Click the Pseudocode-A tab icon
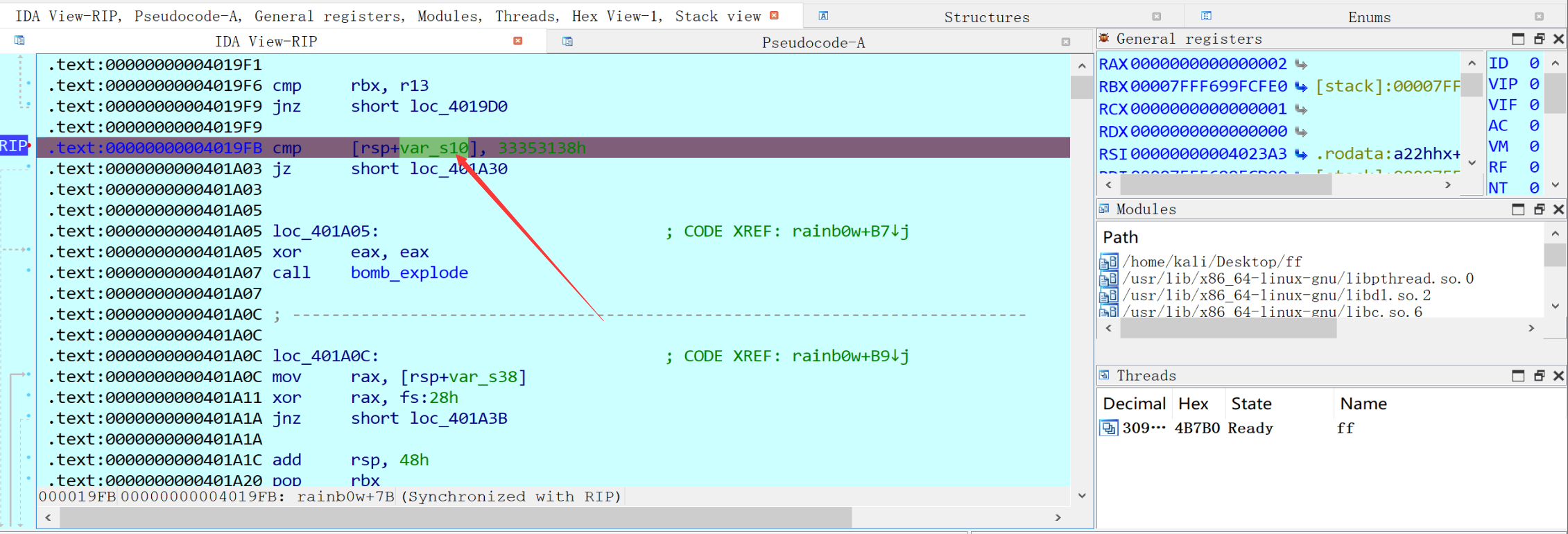1568x534 pixels. 567,42
